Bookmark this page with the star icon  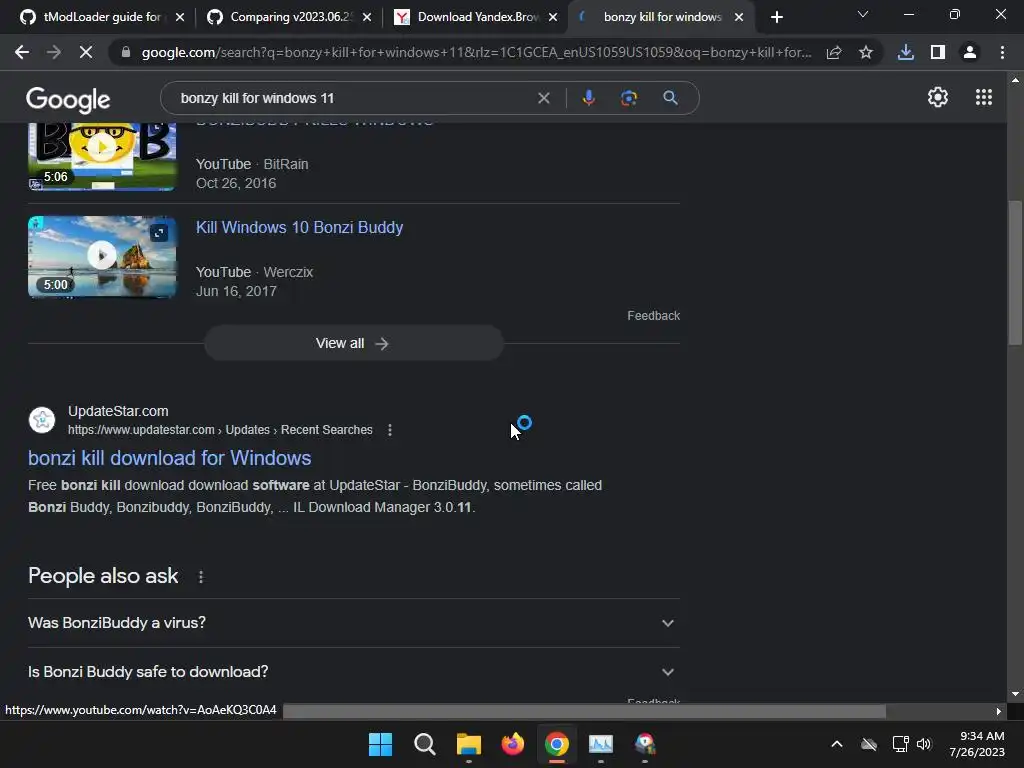pos(866,52)
